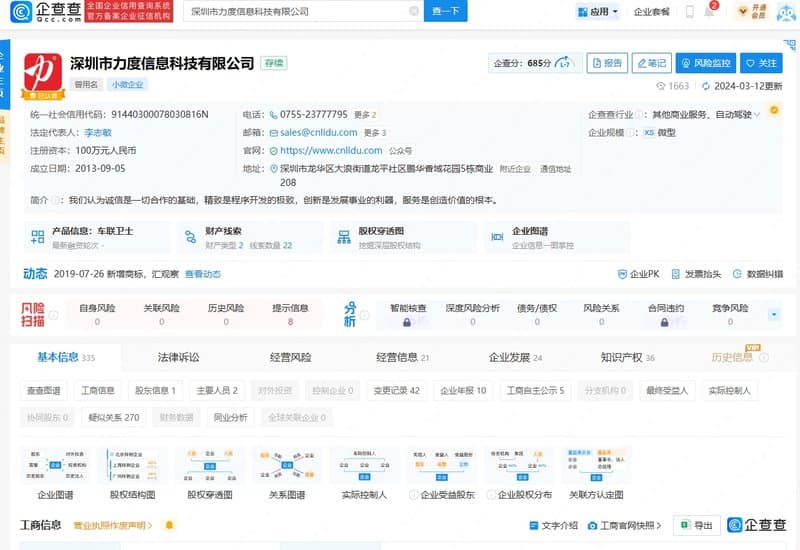Screen dimensions: 800x550
Task: Click the 关注 follow button
Action: tap(761, 63)
